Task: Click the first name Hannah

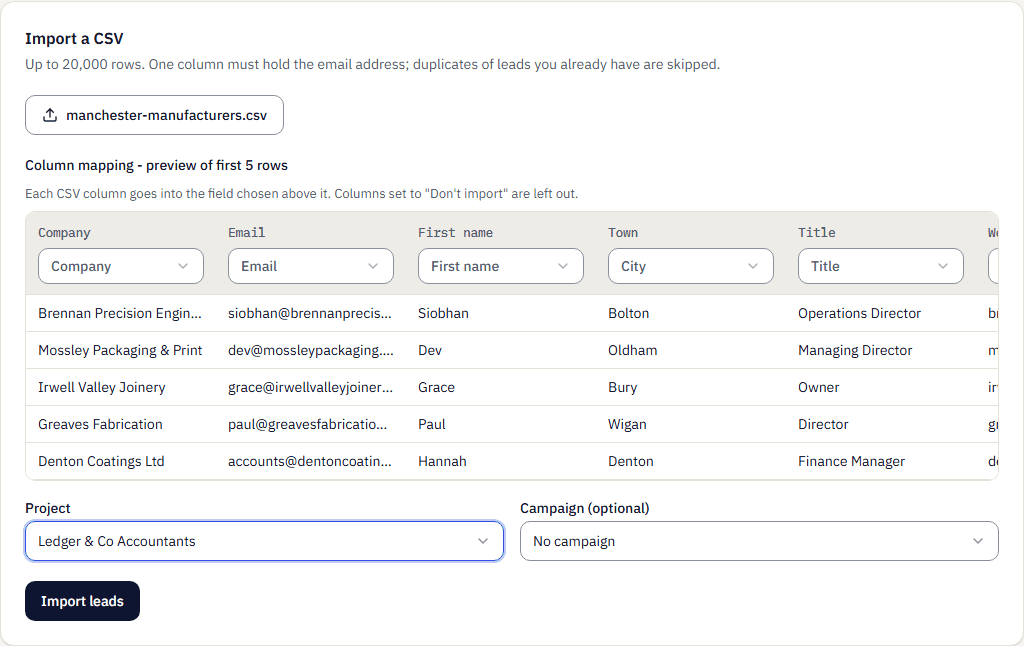Action: point(442,461)
